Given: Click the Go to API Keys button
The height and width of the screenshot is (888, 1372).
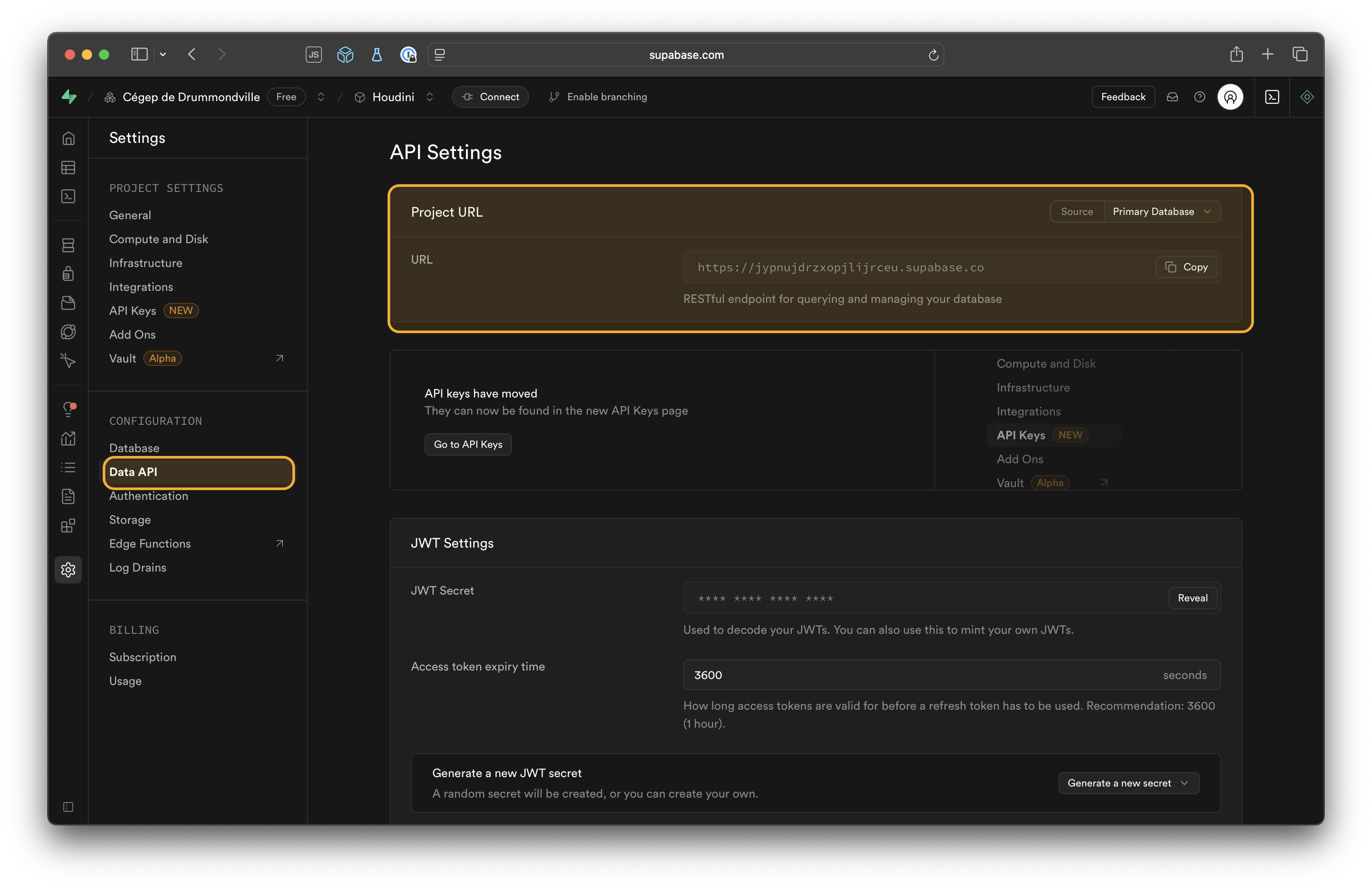Looking at the screenshot, I should coord(468,444).
